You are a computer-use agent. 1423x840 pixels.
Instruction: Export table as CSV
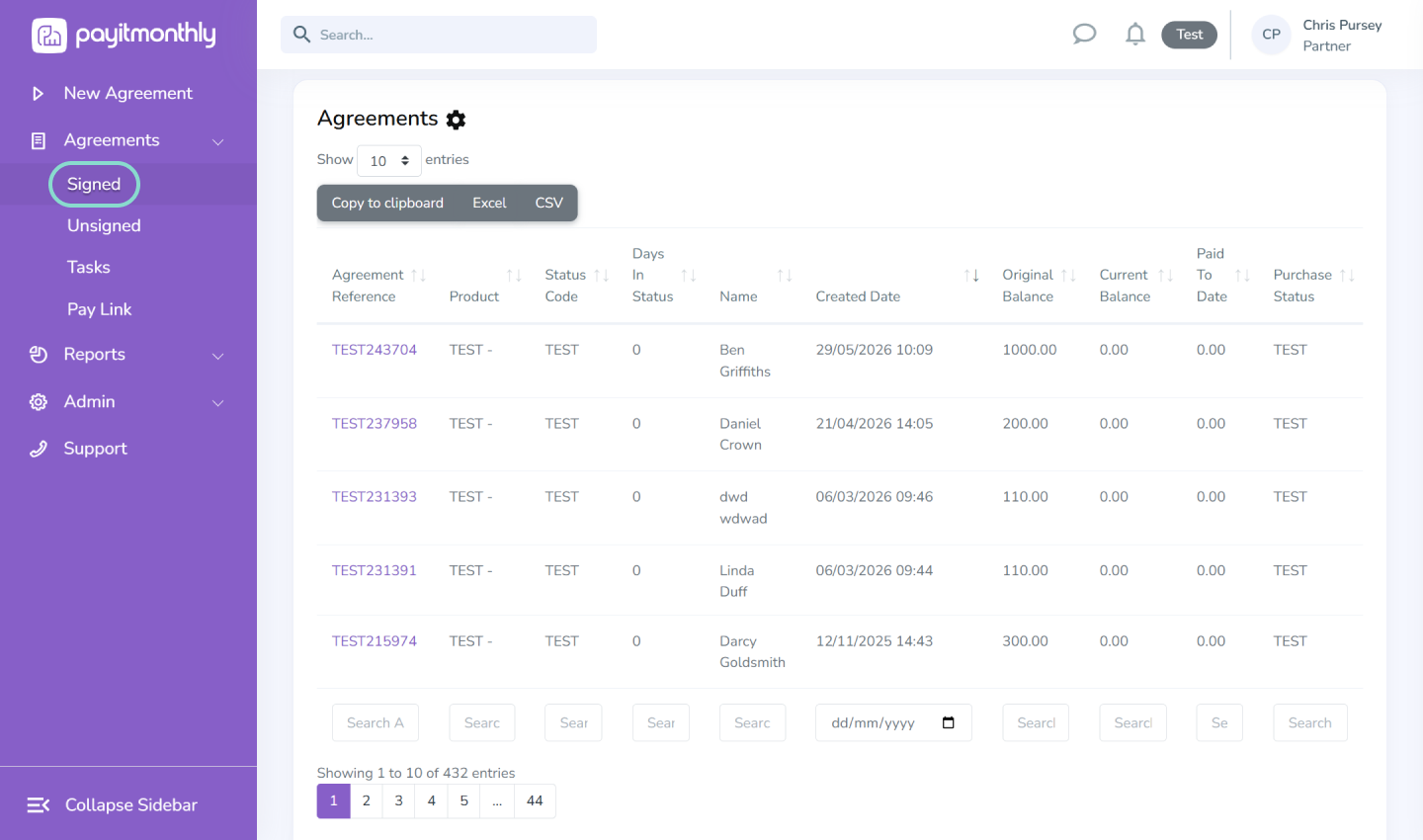[549, 204]
